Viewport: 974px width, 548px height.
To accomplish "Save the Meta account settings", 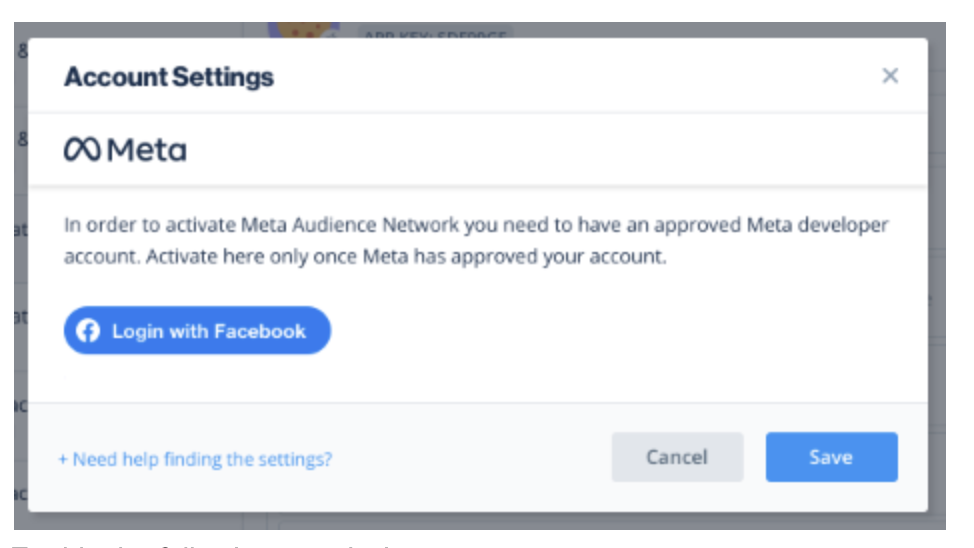I will click(831, 457).
